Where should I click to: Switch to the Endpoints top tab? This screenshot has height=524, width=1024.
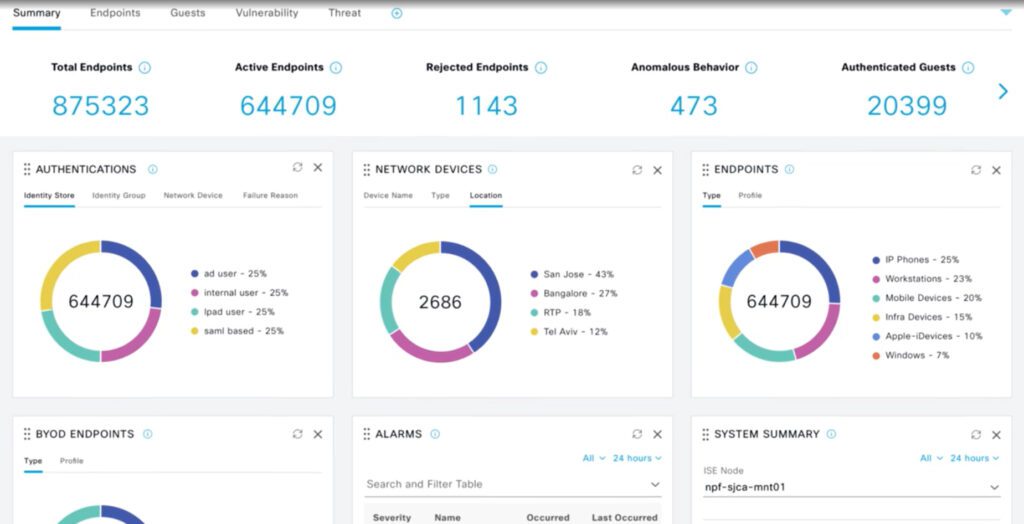pos(115,12)
